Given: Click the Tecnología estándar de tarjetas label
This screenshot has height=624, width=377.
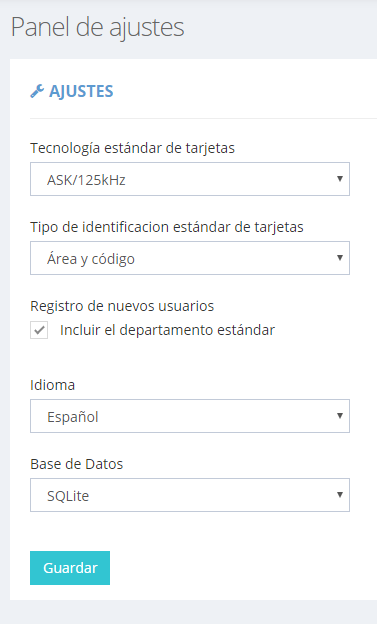Looking at the screenshot, I should 133,148.
